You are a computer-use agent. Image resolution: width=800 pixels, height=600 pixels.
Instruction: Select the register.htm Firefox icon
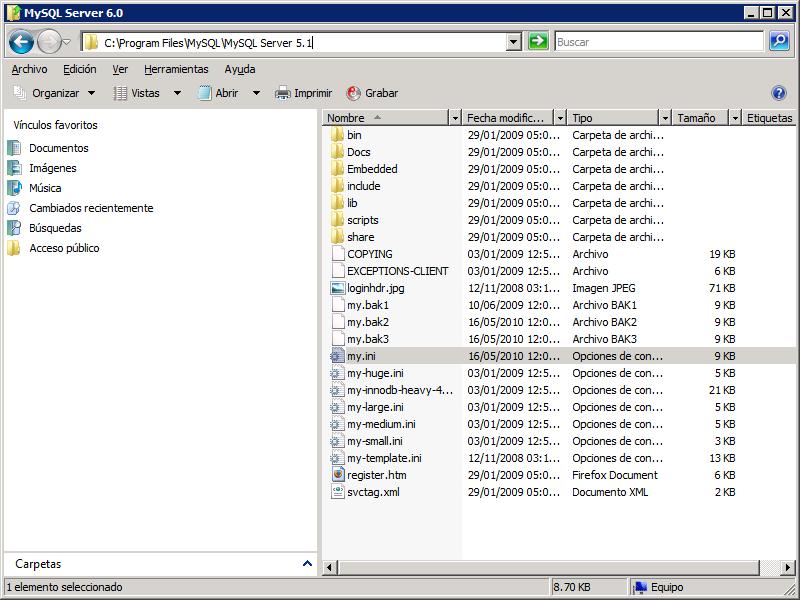point(338,474)
